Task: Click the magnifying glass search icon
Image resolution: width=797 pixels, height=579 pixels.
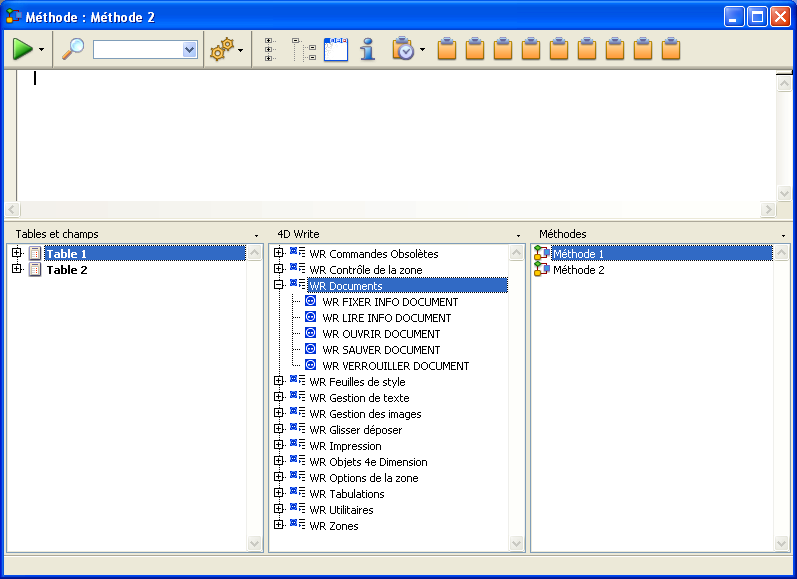Action: click(x=73, y=49)
